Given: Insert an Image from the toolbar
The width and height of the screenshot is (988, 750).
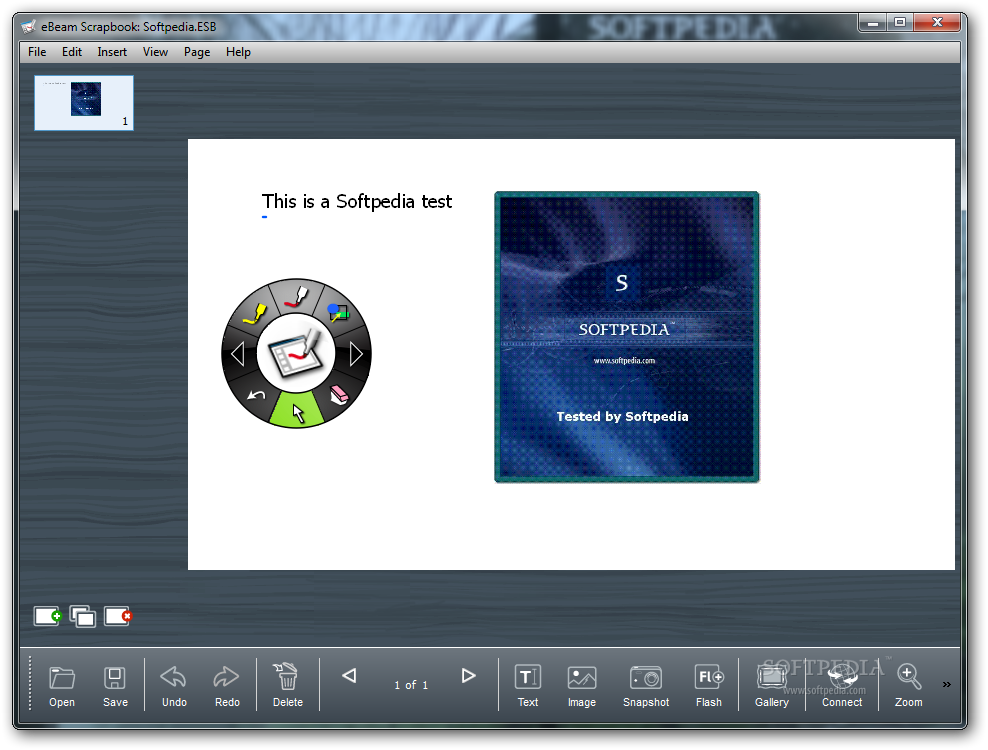Looking at the screenshot, I should (x=582, y=686).
